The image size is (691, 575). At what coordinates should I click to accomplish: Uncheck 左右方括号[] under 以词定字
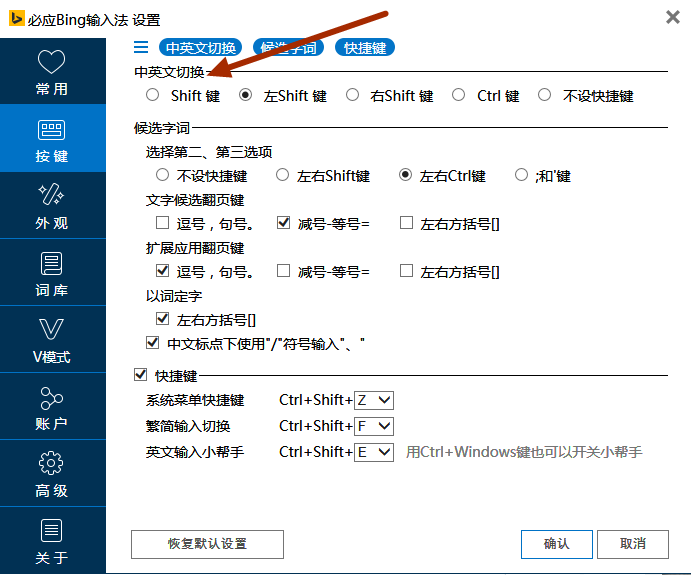[x=162, y=319]
